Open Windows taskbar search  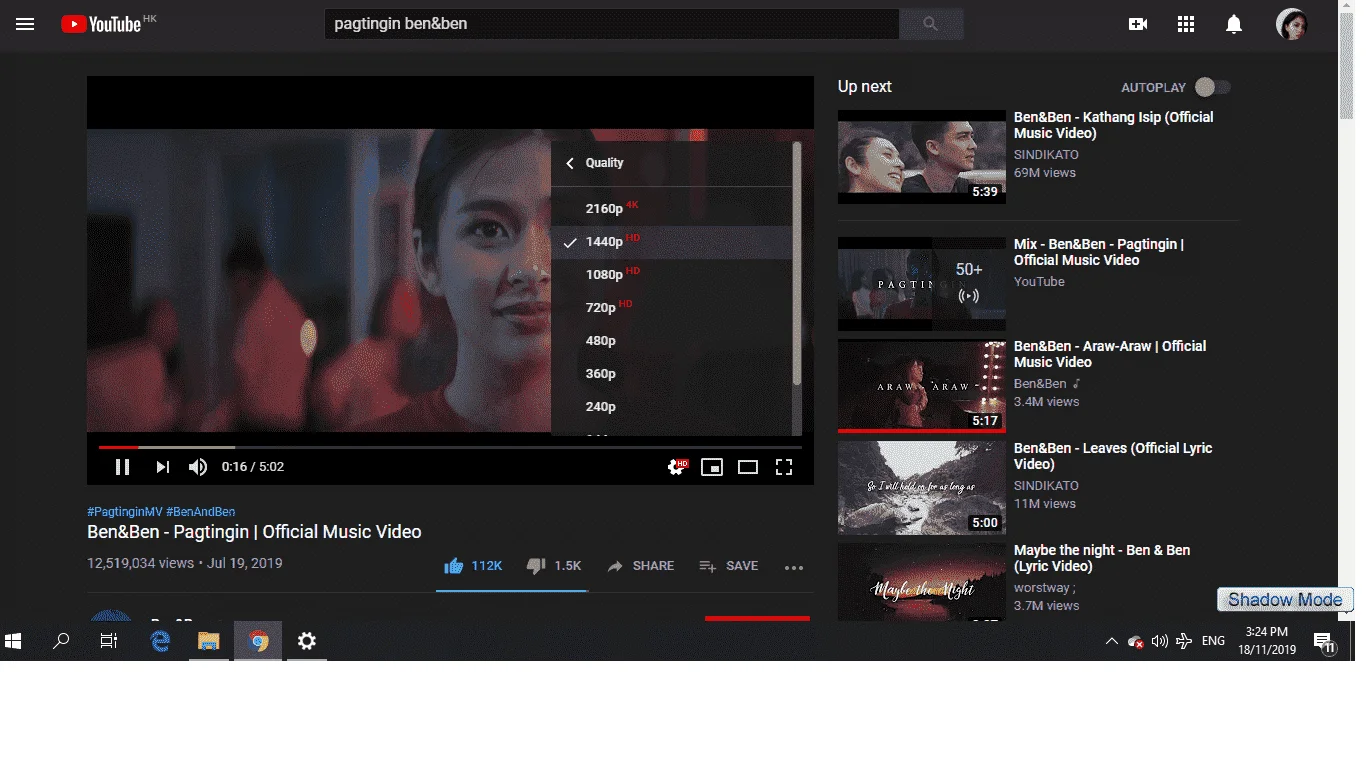point(61,641)
